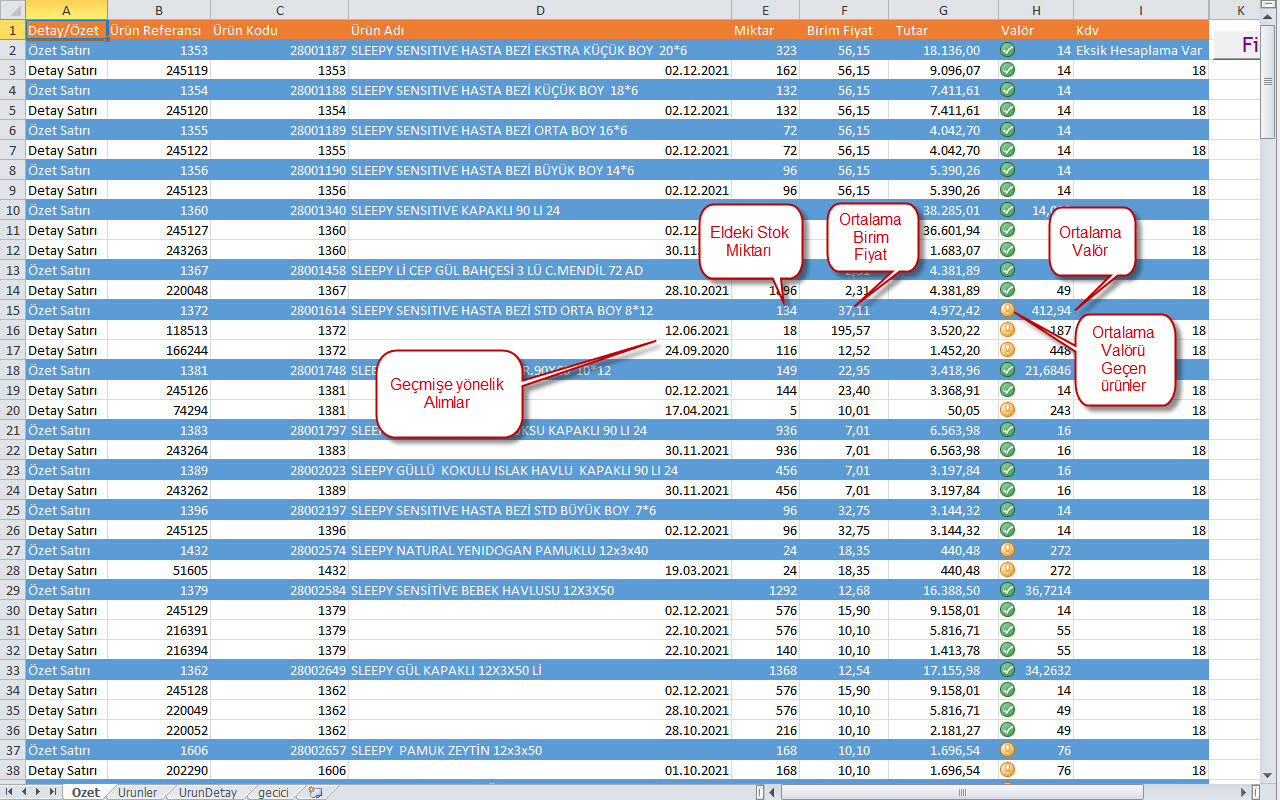The width and height of the screenshot is (1280, 800).
Task: Click the green check icon in row 33
Action: pos(1007,670)
